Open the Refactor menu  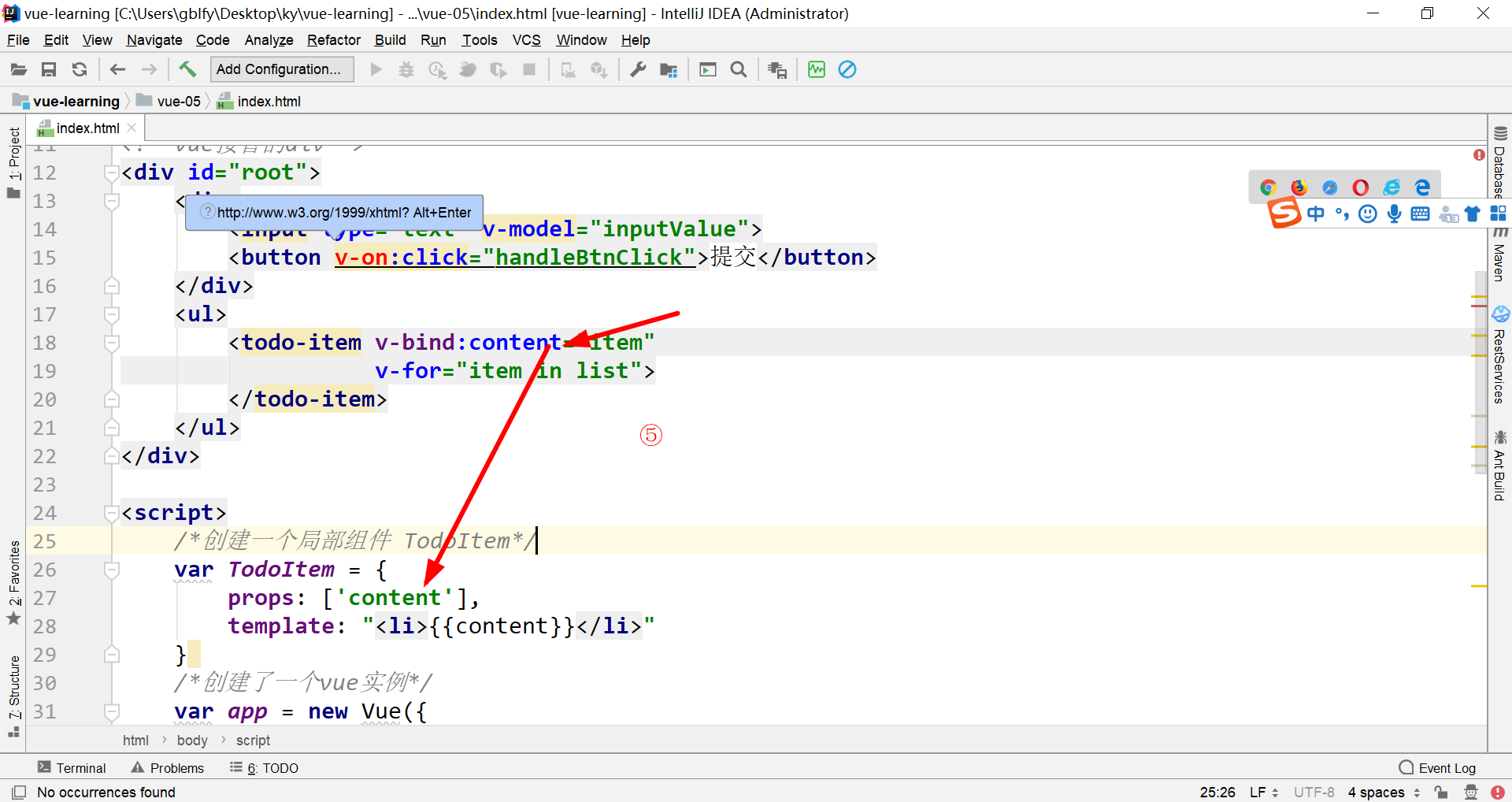click(334, 40)
